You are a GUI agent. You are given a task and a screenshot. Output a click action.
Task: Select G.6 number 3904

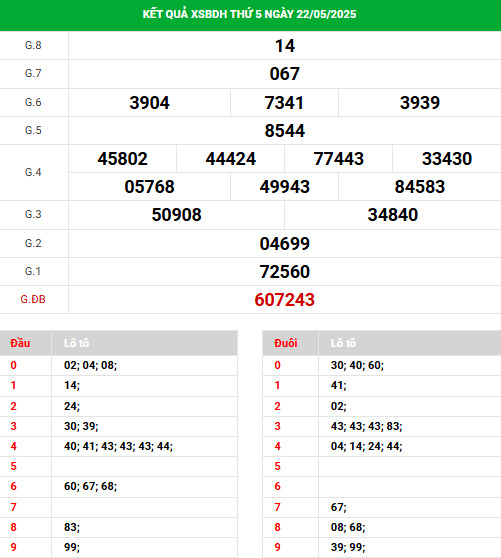coord(149,103)
